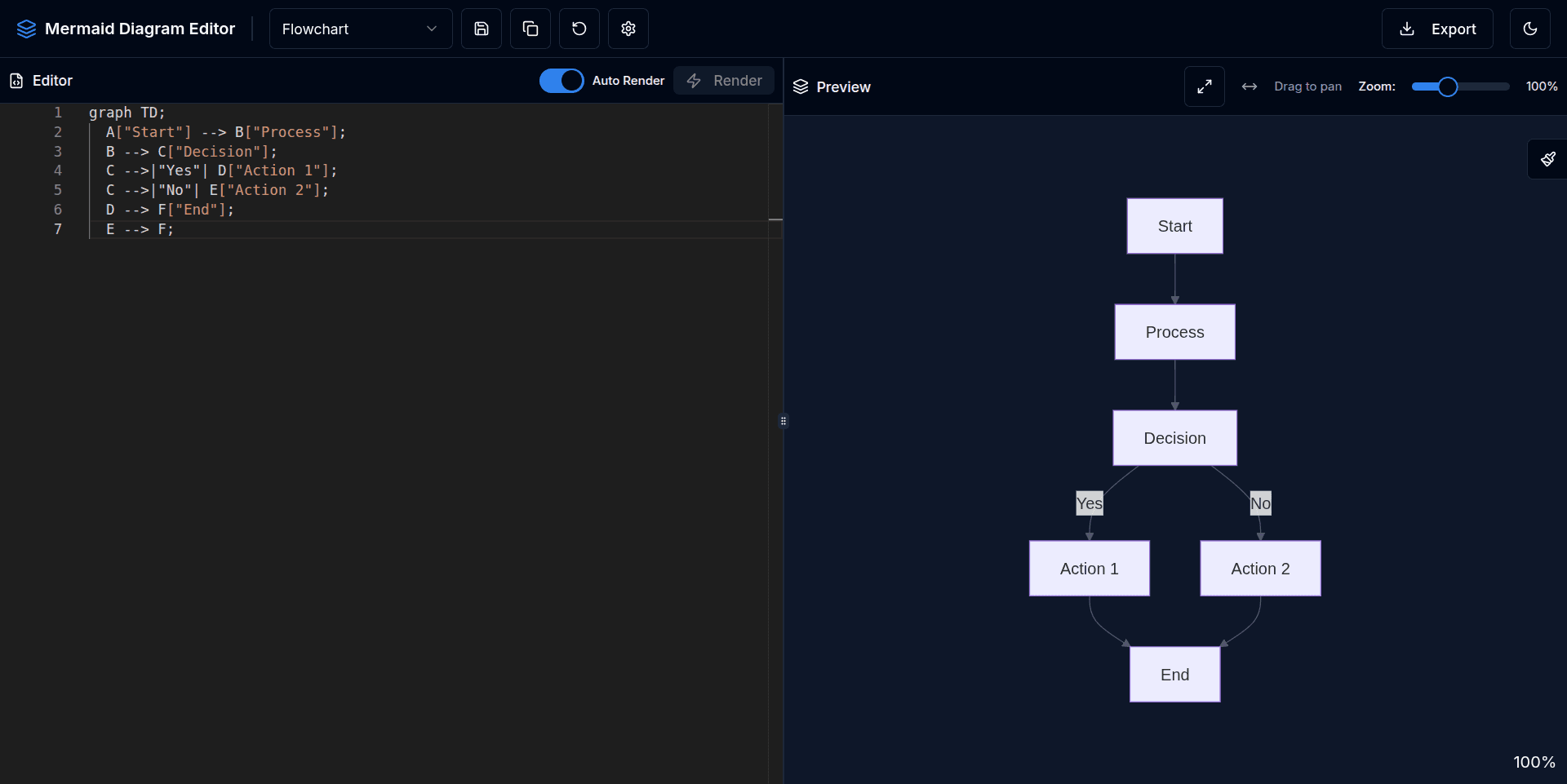Switch focus to the Preview panel header
The width and height of the screenshot is (1567, 784).
pyautogui.click(x=843, y=86)
